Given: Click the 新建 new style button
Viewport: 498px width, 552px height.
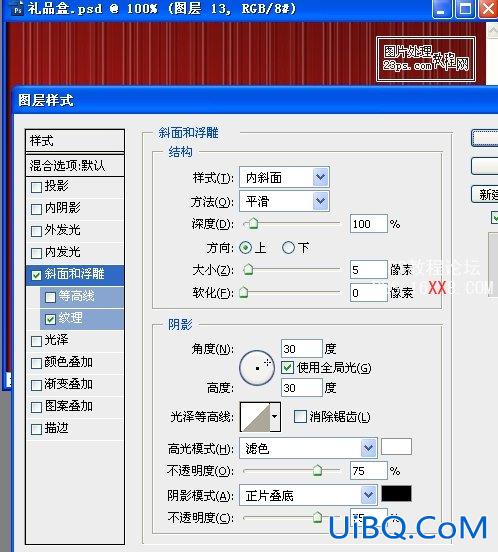Looking at the screenshot, I should coord(485,194).
